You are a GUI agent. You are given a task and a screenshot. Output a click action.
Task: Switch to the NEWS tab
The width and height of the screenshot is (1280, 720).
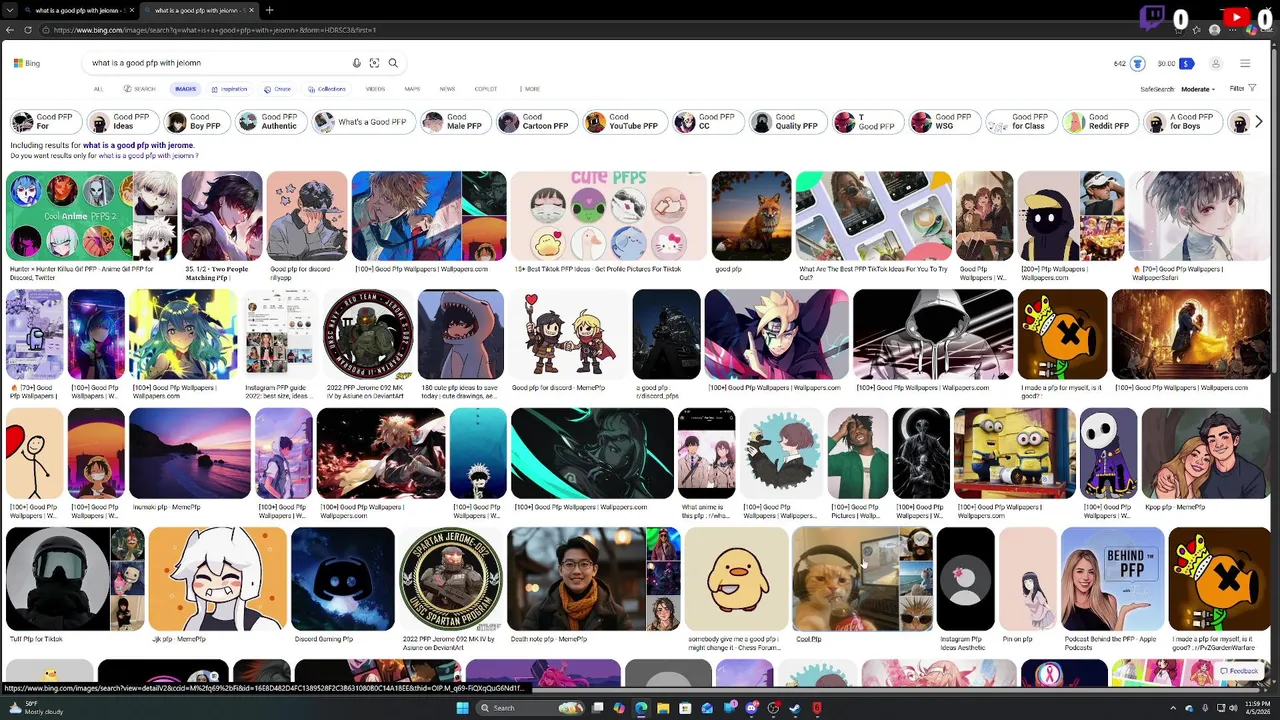(447, 89)
